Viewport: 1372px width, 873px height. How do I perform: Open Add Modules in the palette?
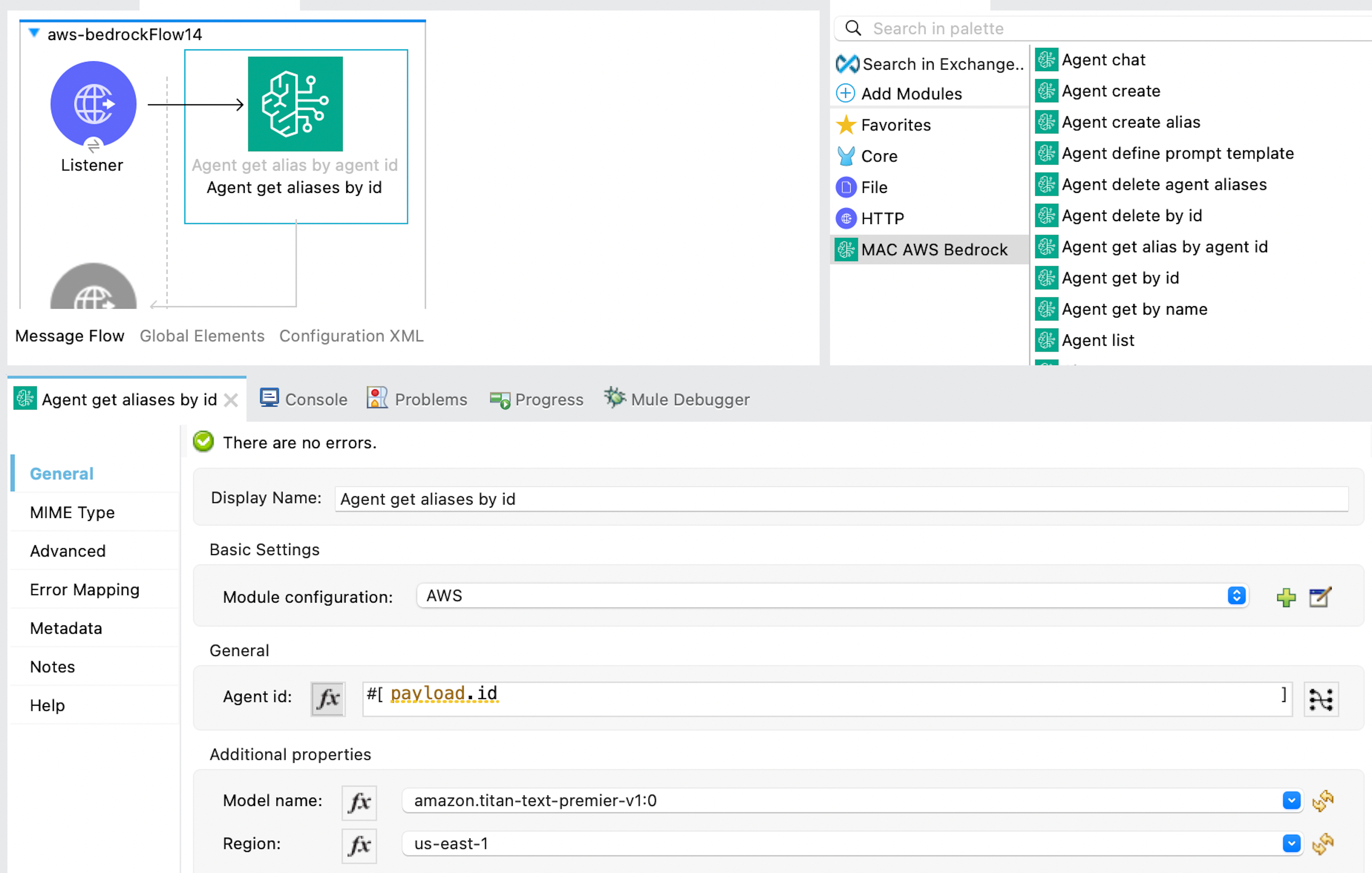(899, 93)
